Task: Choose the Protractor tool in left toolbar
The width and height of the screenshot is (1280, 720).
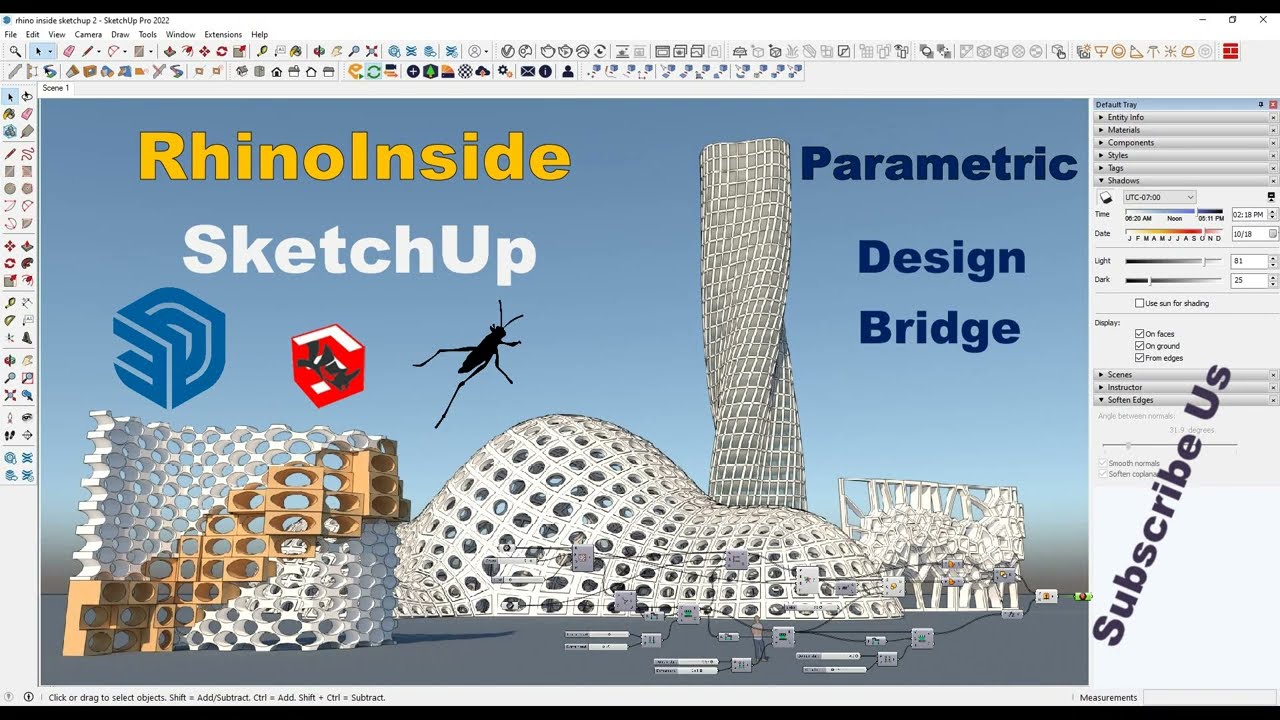Action: click(10, 320)
